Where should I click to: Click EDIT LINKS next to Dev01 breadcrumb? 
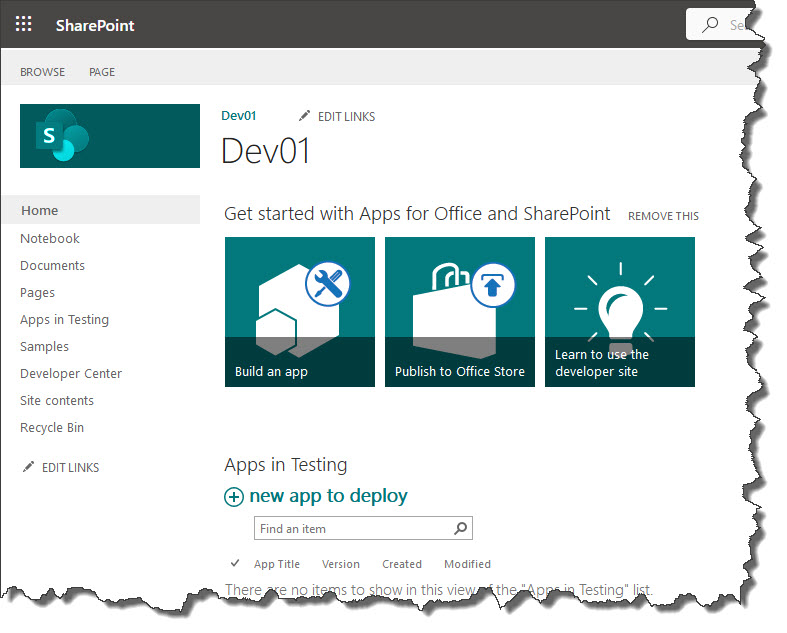346,116
